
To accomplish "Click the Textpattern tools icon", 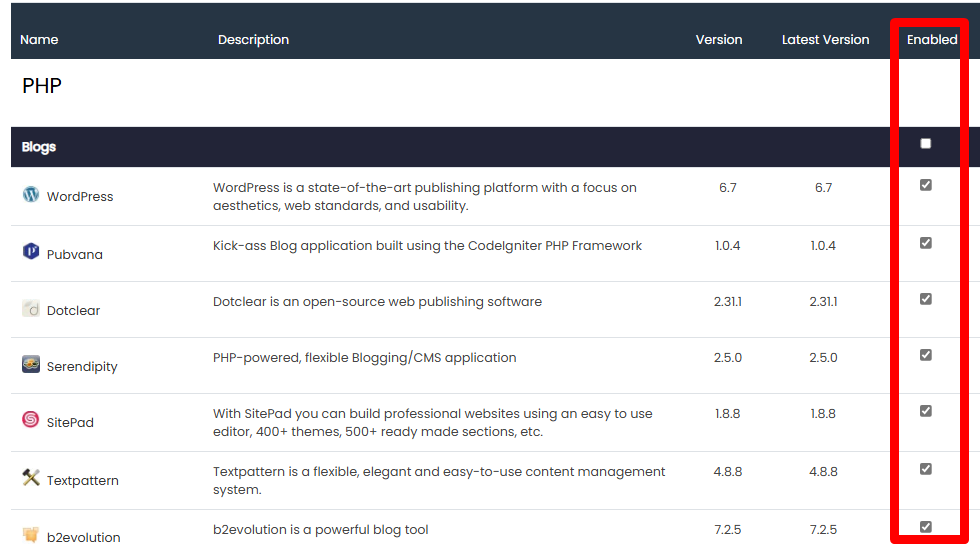I will tap(31, 478).
